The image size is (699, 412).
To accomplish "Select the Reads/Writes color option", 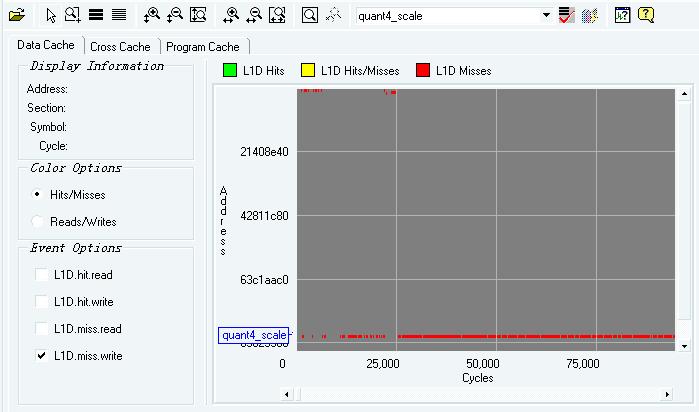I will [37, 221].
